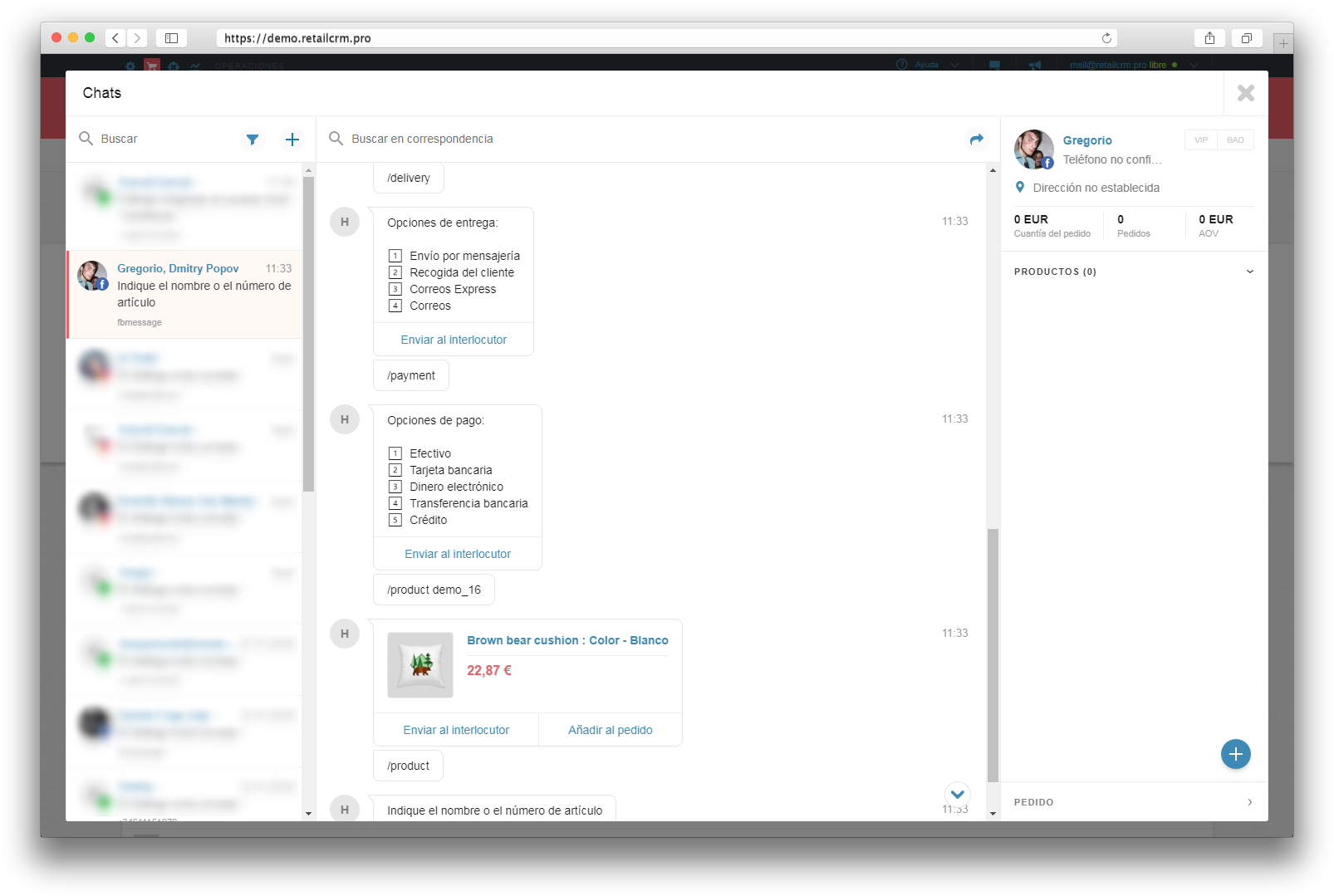Go forward in Safari browser
Screen dimensions: 1334x896
pos(137,38)
